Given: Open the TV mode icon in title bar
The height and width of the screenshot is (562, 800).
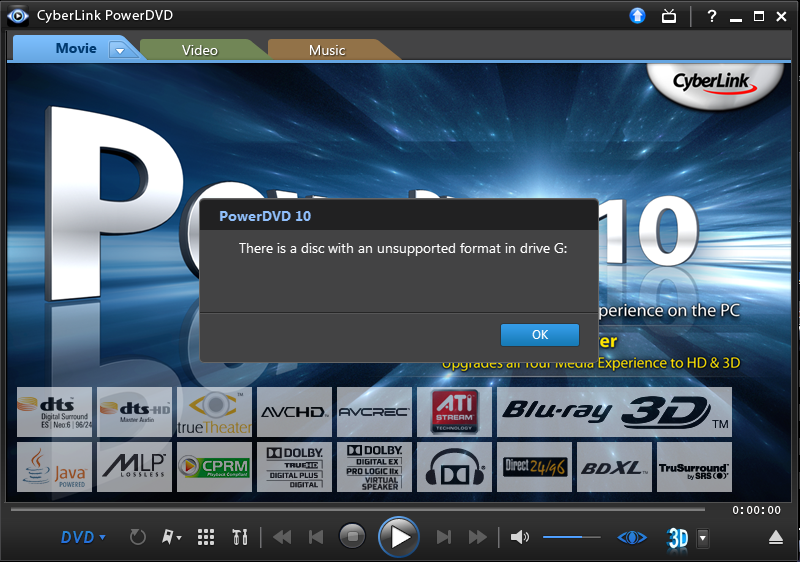Looking at the screenshot, I should [x=669, y=16].
